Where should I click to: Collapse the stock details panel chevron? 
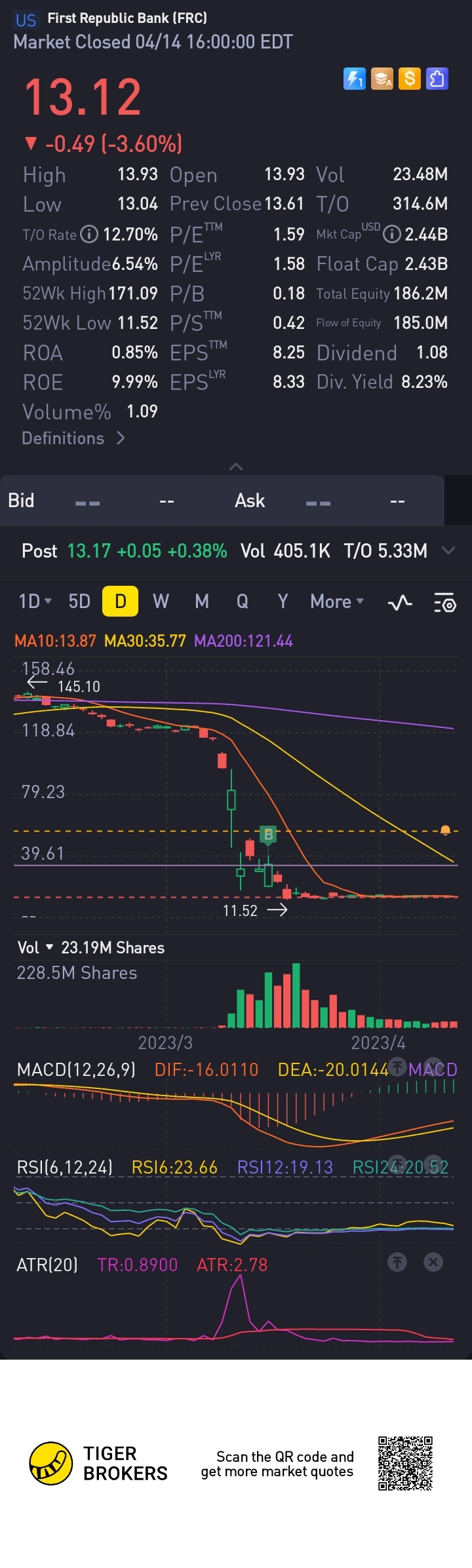pos(236,467)
